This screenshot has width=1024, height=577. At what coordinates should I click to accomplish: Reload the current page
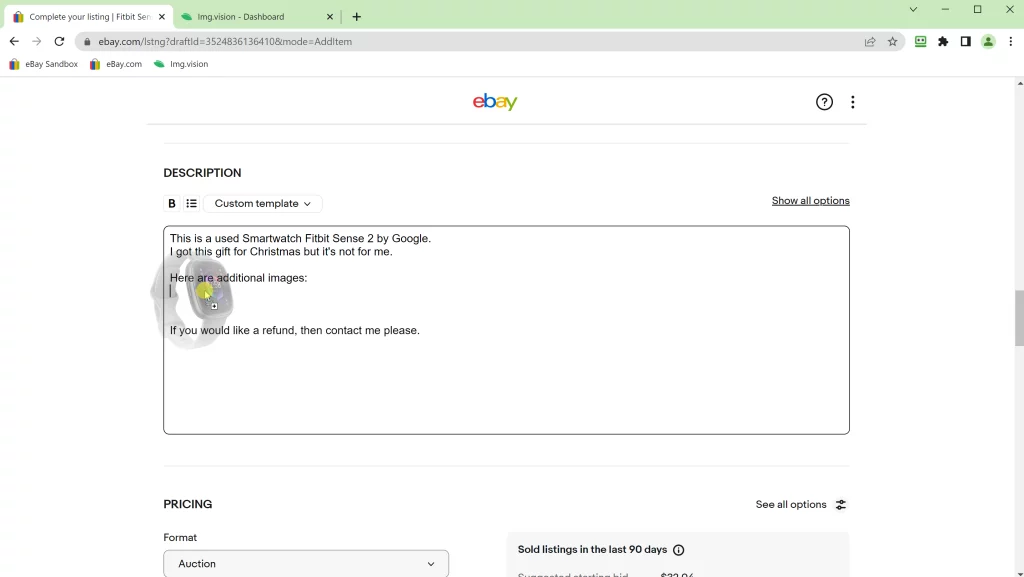point(59,41)
